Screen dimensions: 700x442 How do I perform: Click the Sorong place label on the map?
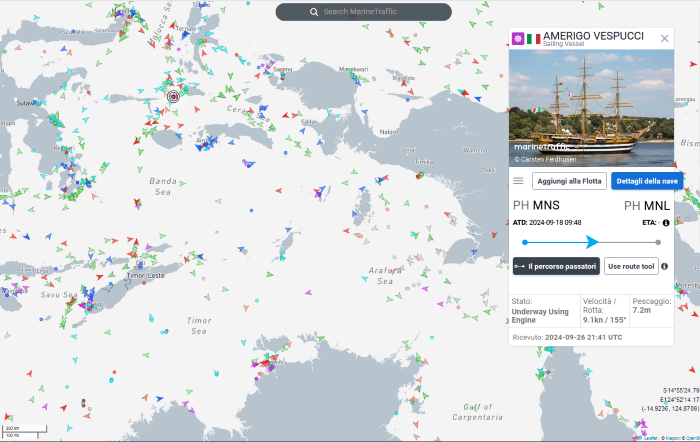[283, 69]
